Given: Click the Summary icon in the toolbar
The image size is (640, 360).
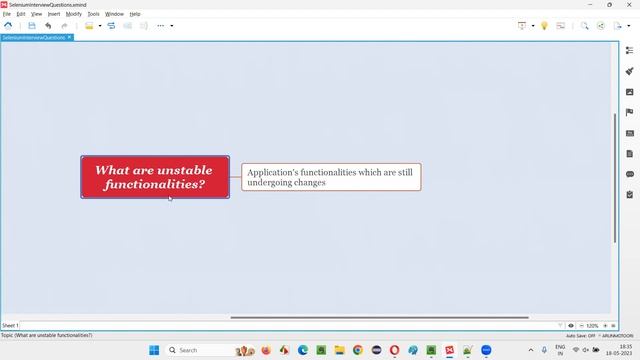Looking at the screenshot, I should pos(144,26).
